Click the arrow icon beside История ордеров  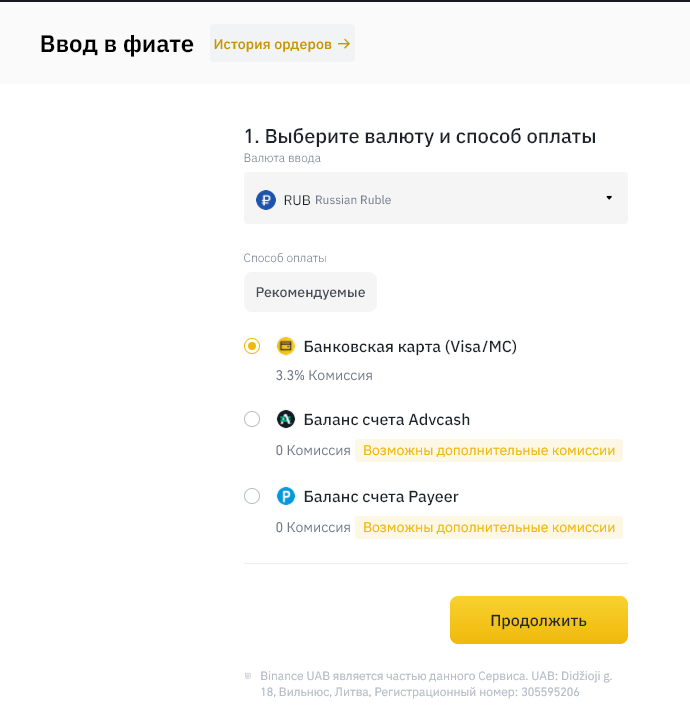point(344,44)
